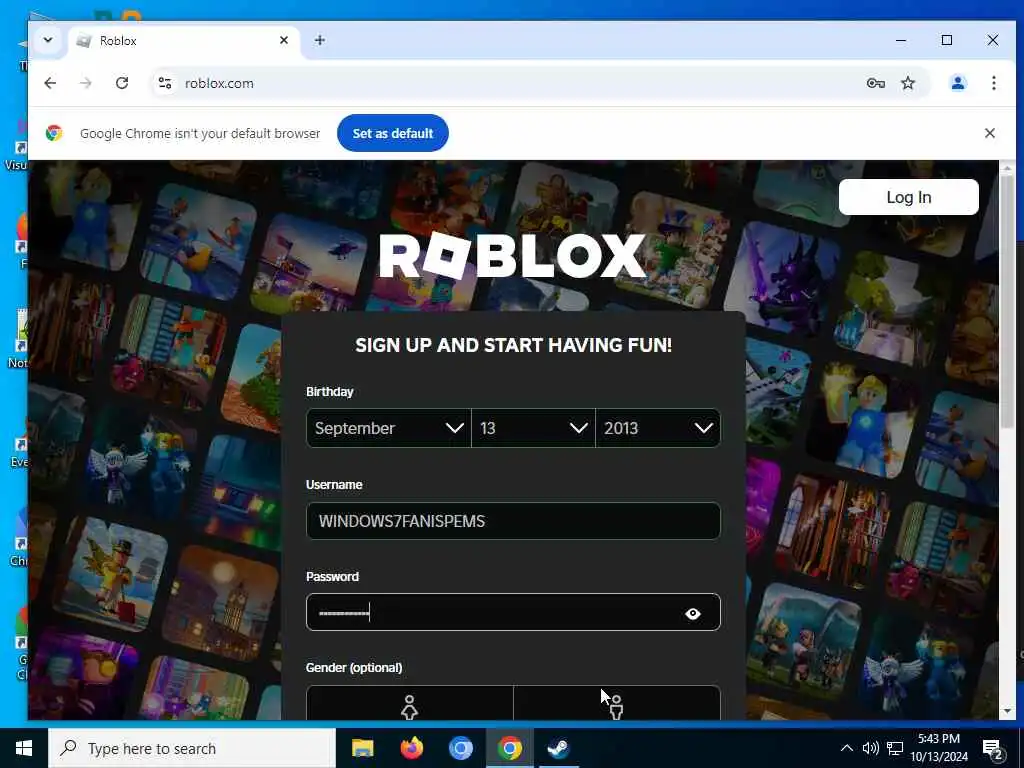Click the Google Chrome logo in infobar
1024x768 pixels.
click(54, 133)
